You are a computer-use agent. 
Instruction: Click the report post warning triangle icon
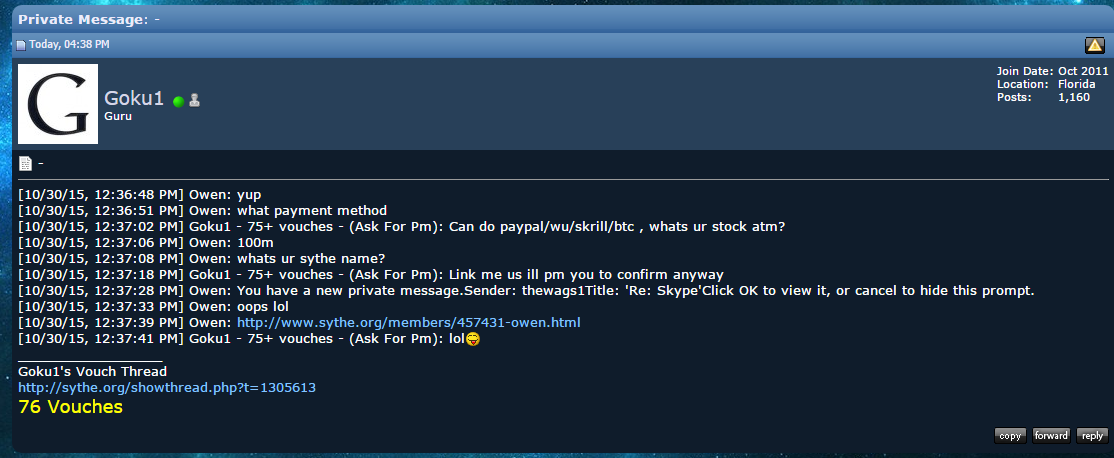pos(1094,45)
